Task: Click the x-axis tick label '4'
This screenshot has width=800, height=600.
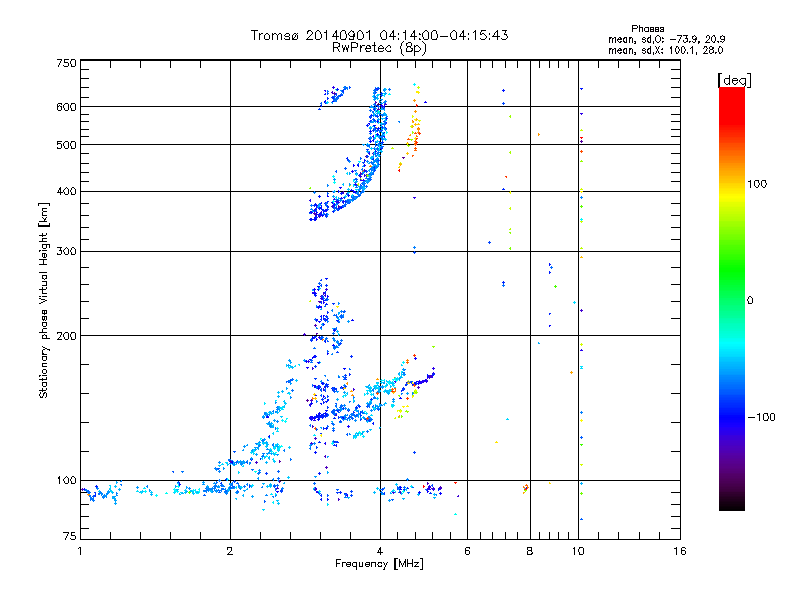Action: point(380,551)
